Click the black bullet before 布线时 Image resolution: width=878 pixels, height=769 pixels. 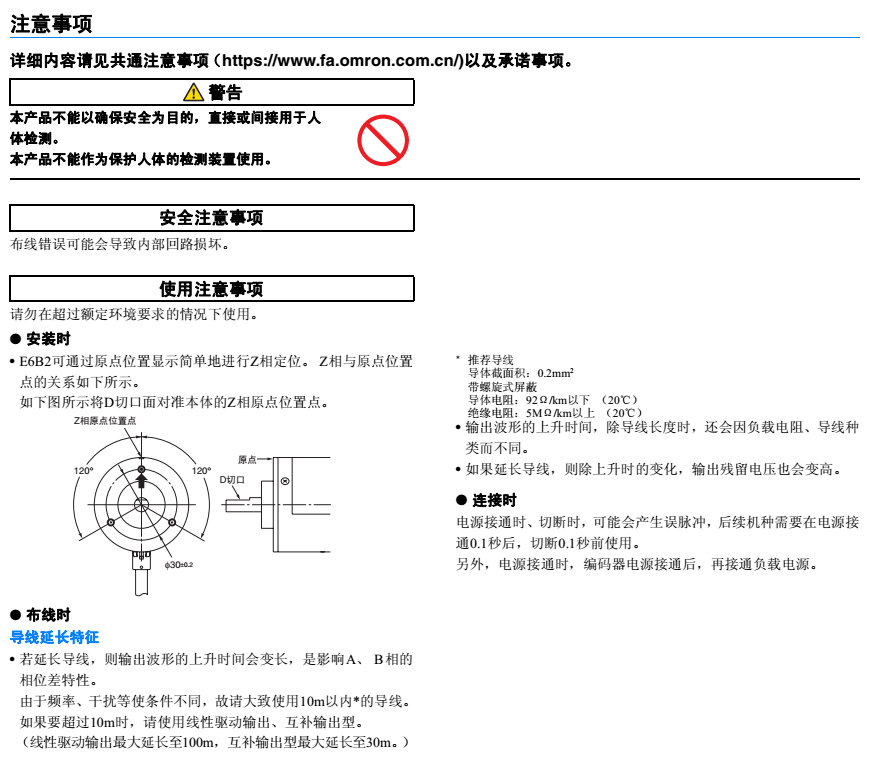(x=15, y=614)
